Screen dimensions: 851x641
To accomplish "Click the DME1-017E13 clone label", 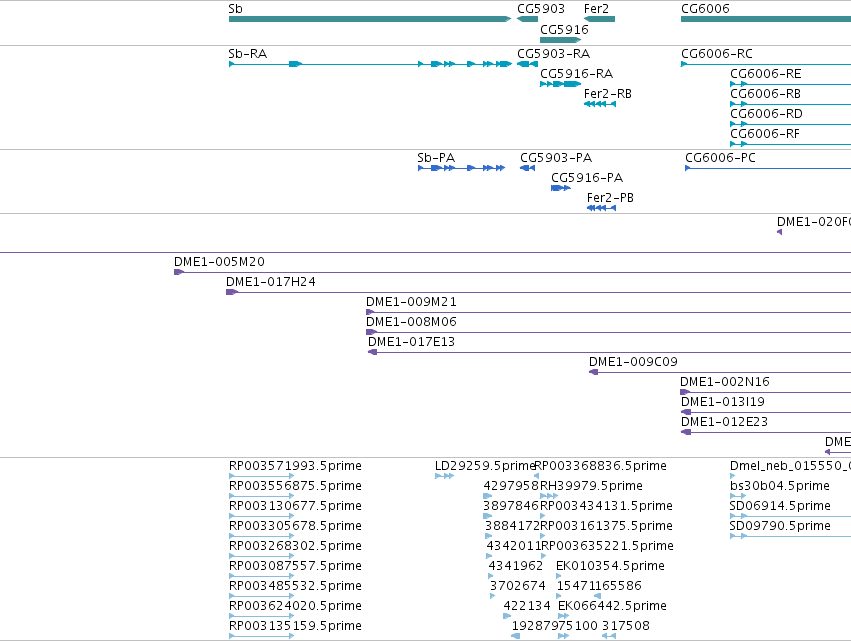I will (x=411, y=342).
